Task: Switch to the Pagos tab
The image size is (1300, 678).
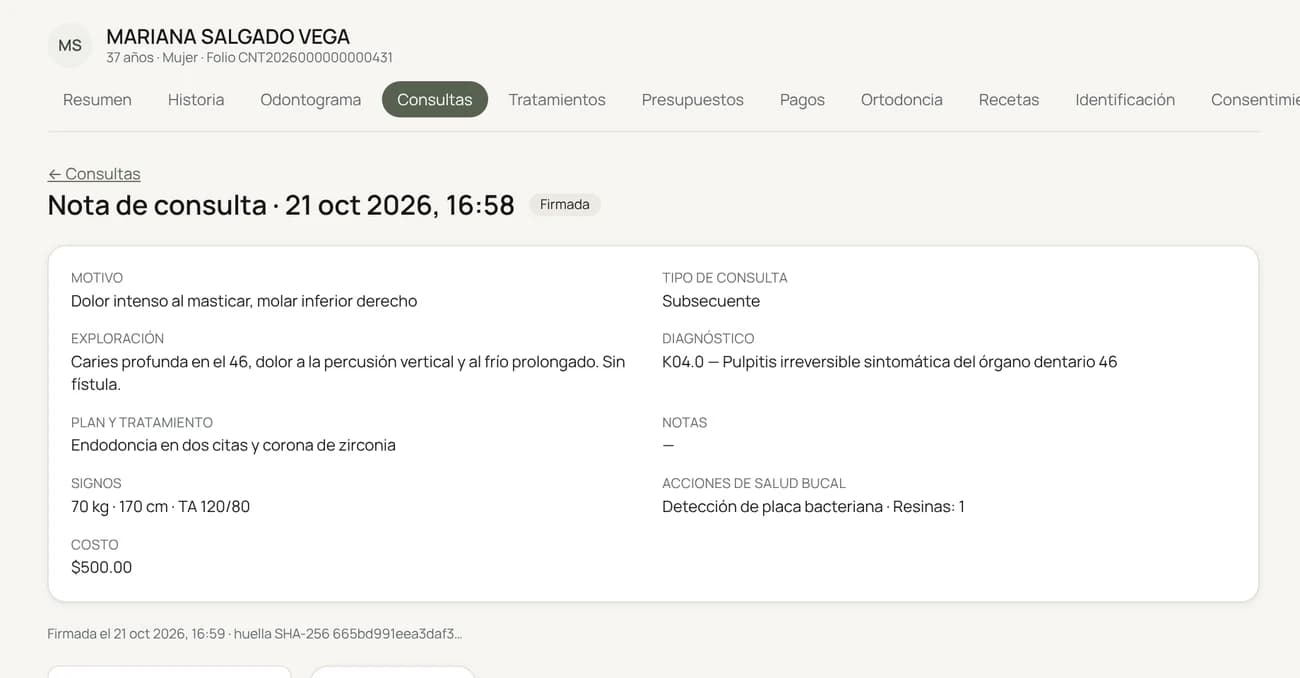Action: [x=802, y=100]
